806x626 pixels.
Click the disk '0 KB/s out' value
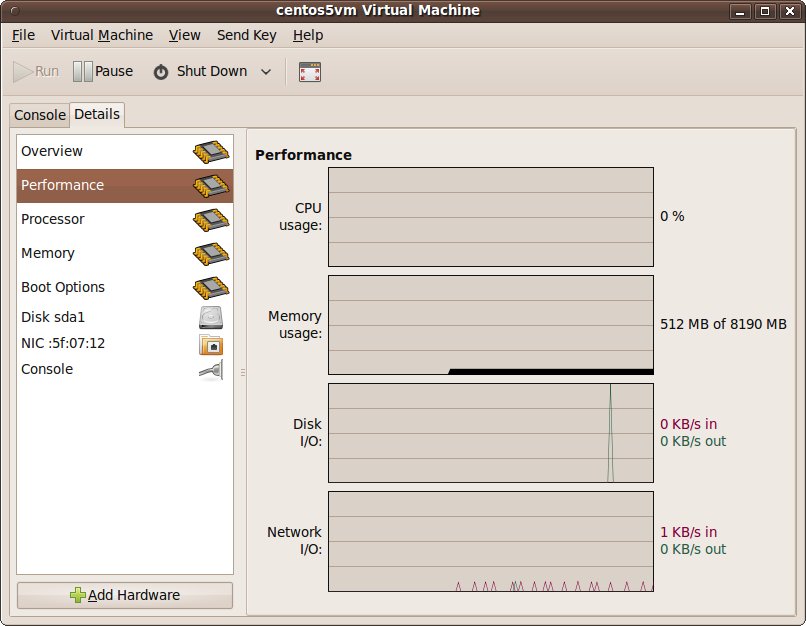693,441
